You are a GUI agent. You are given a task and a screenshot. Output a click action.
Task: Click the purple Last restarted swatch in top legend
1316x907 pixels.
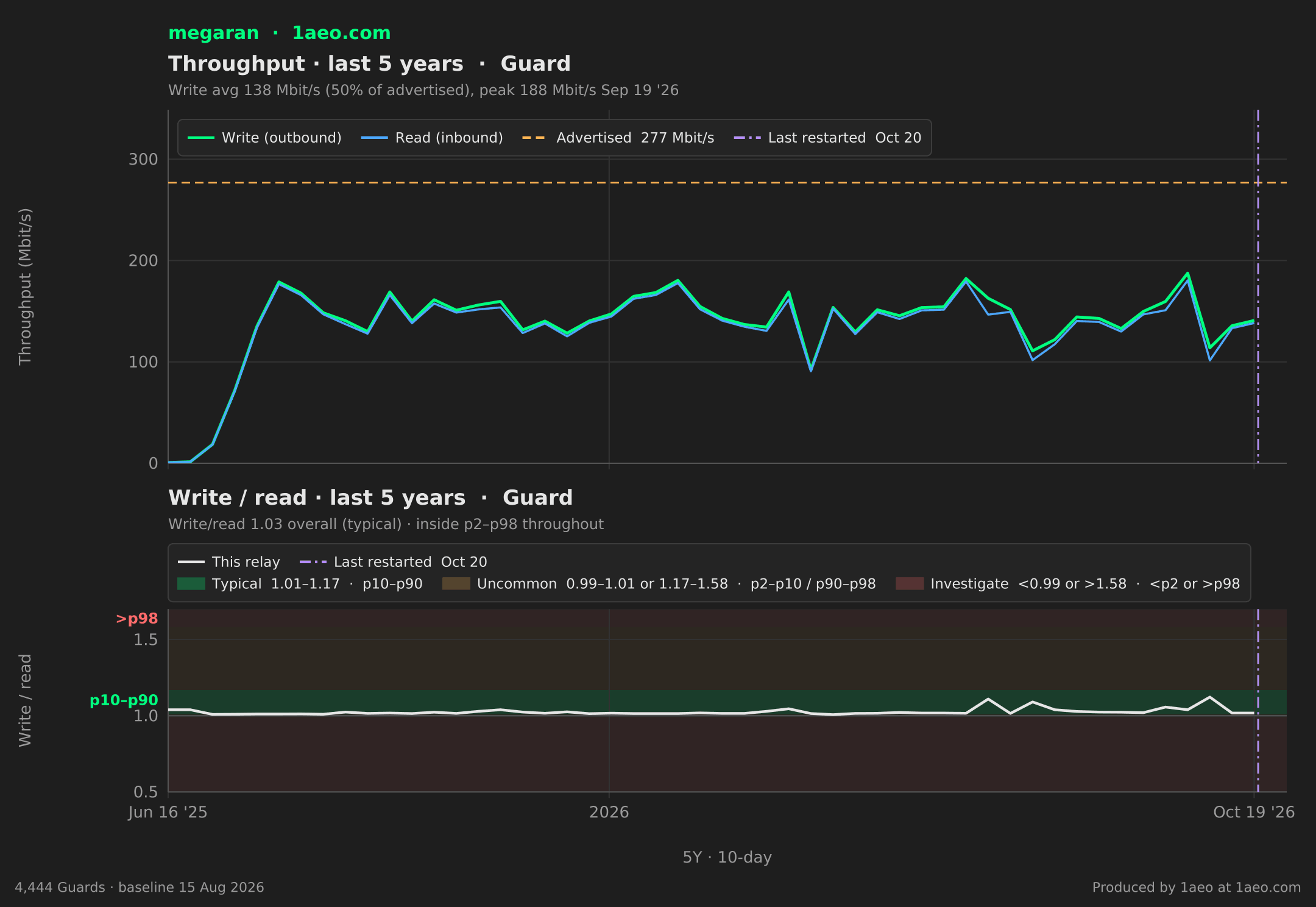tap(748, 138)
